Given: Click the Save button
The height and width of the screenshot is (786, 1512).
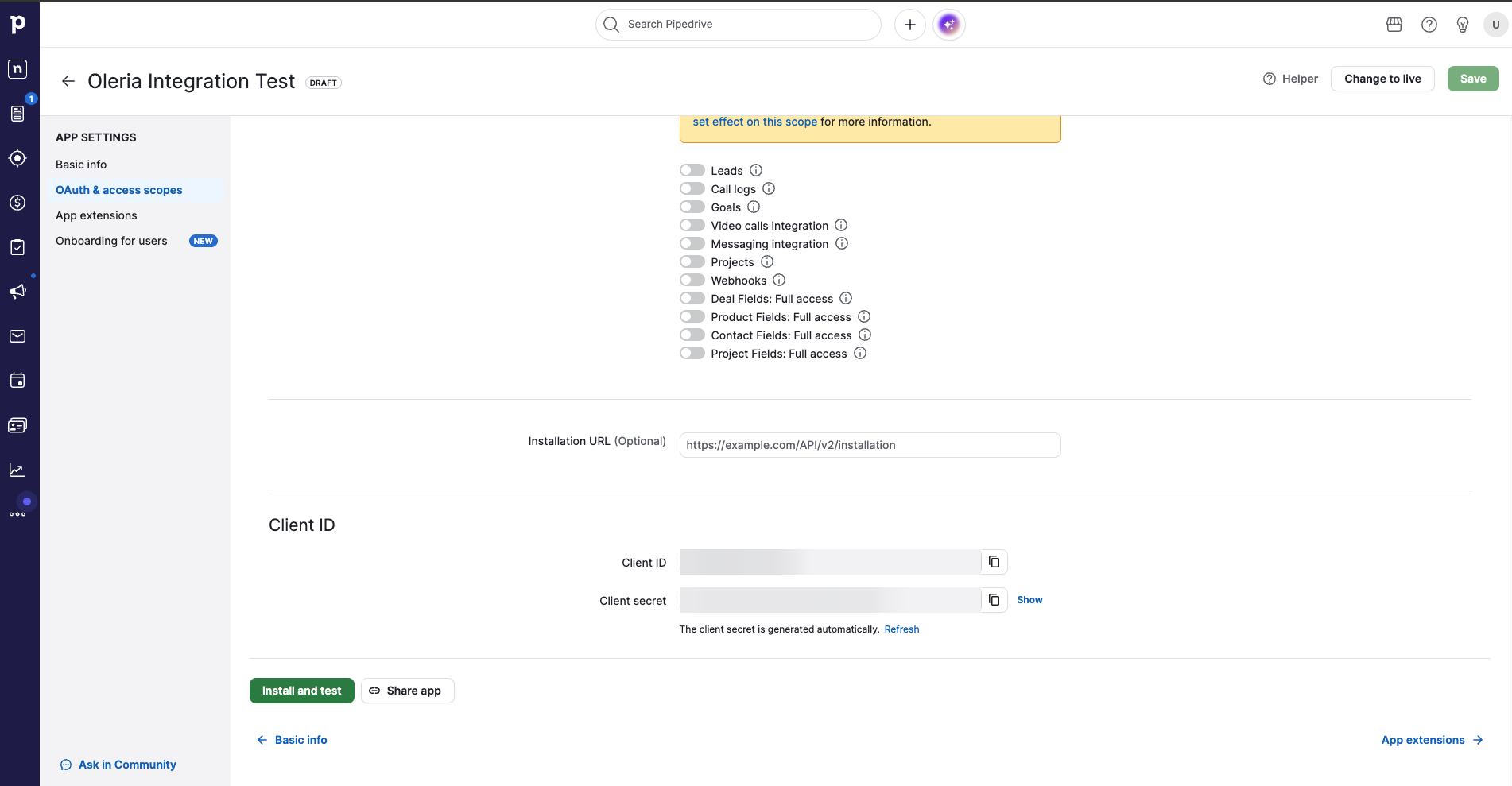Looking at the screenshot, I should point(1473,79).
